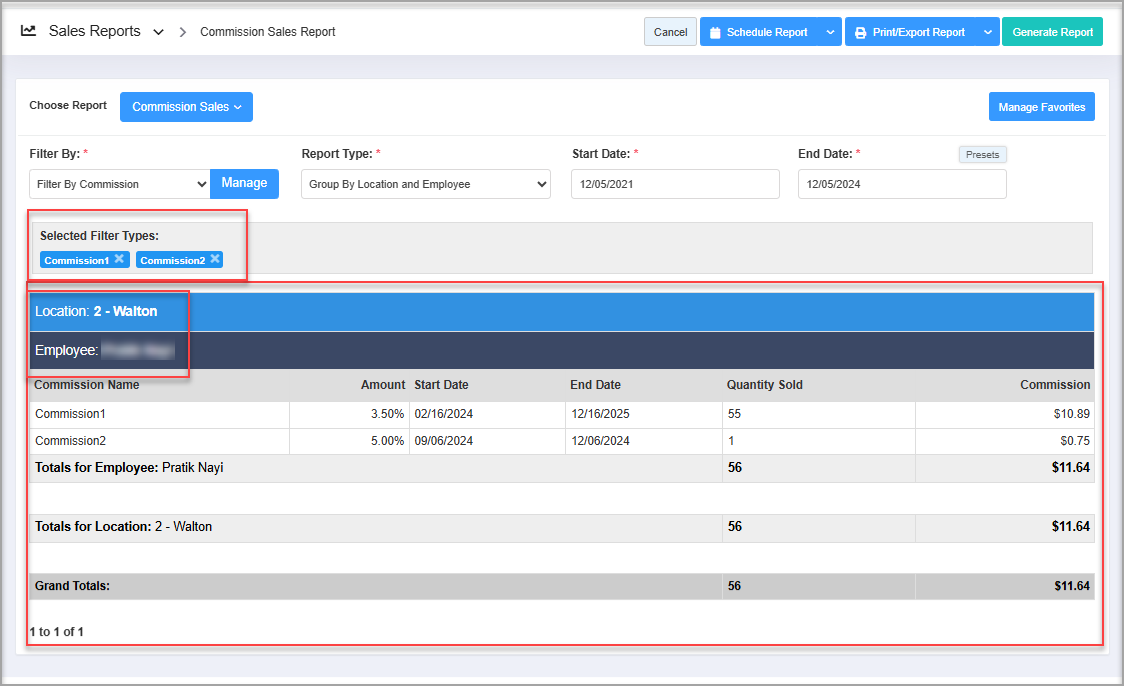Click the Commission1 row in the table
The height and width of the screenshot is (686, 1124).
(72, 414)
